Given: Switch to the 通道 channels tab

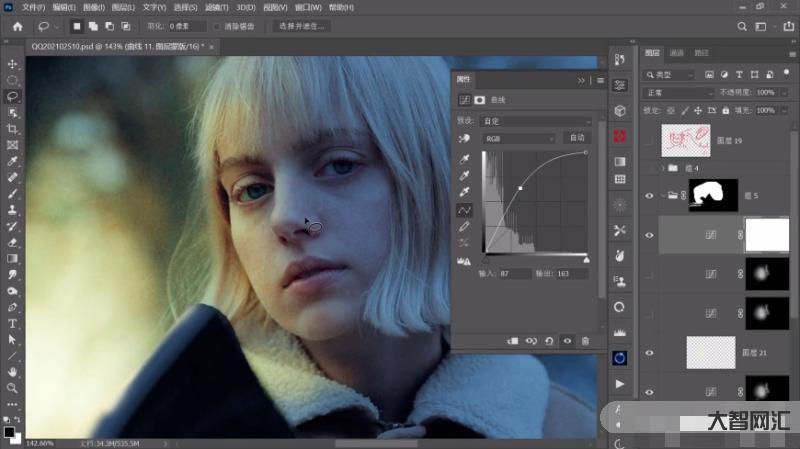Looking at the screenshot, I should tap(677, 52).
